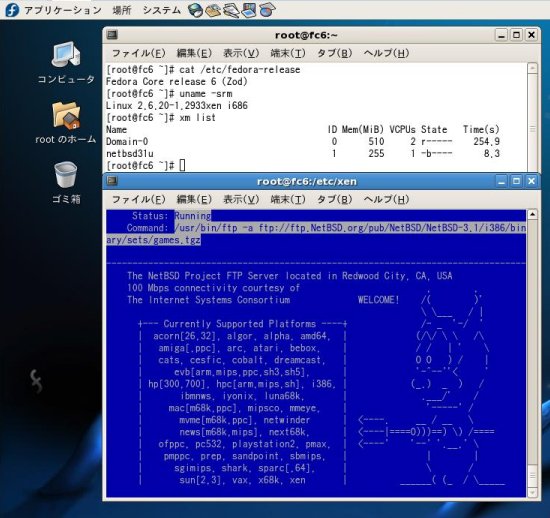550x518 pixels.
Task: Launch the presentation application icon
Action: (x=249, y=10)
